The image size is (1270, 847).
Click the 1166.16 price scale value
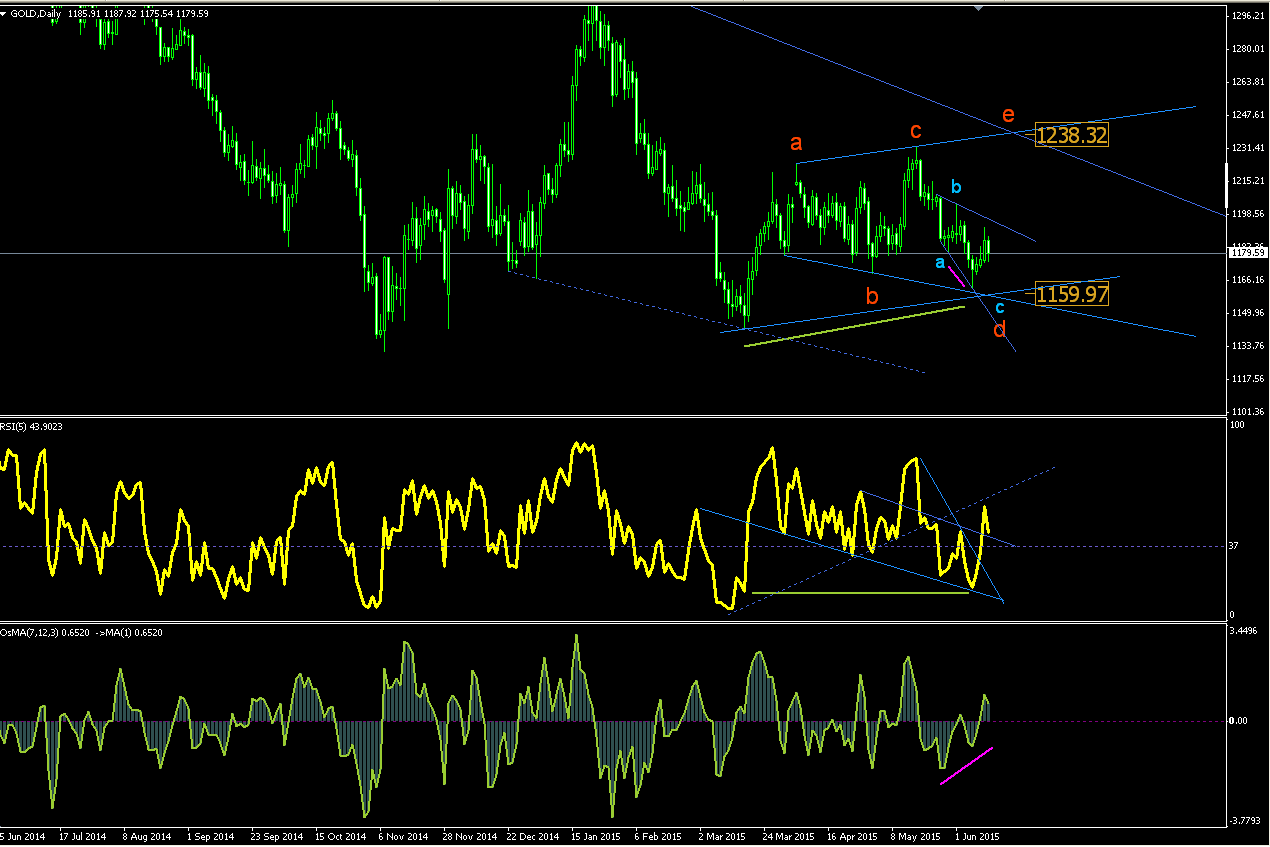pos(1247,280)
